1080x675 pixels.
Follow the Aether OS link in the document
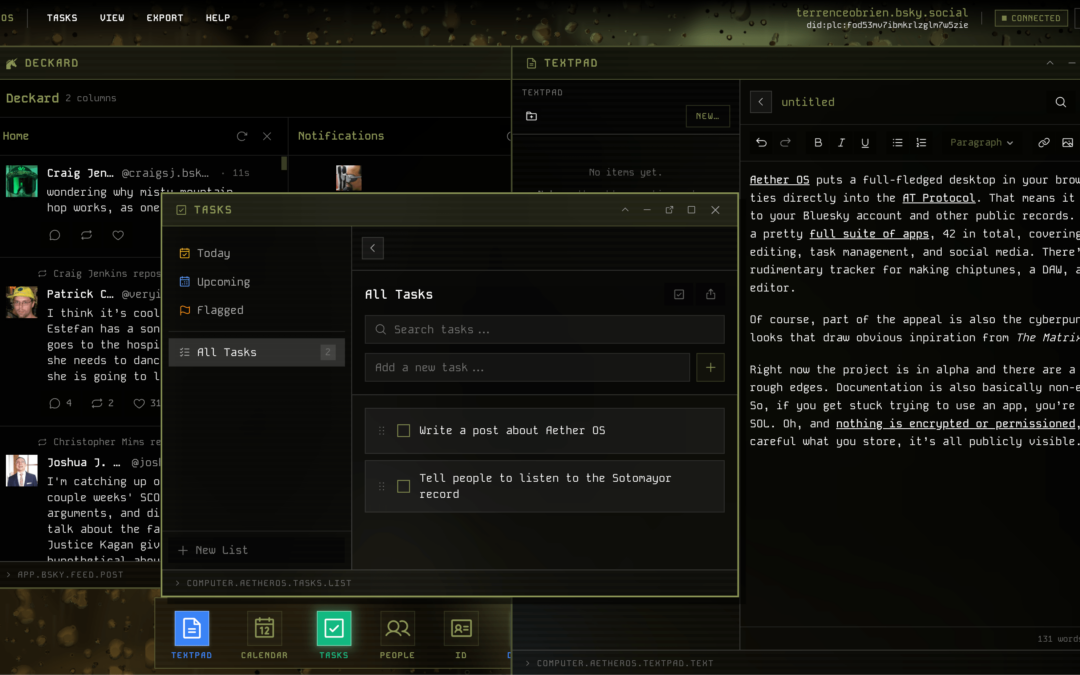(x=780, y=179)
